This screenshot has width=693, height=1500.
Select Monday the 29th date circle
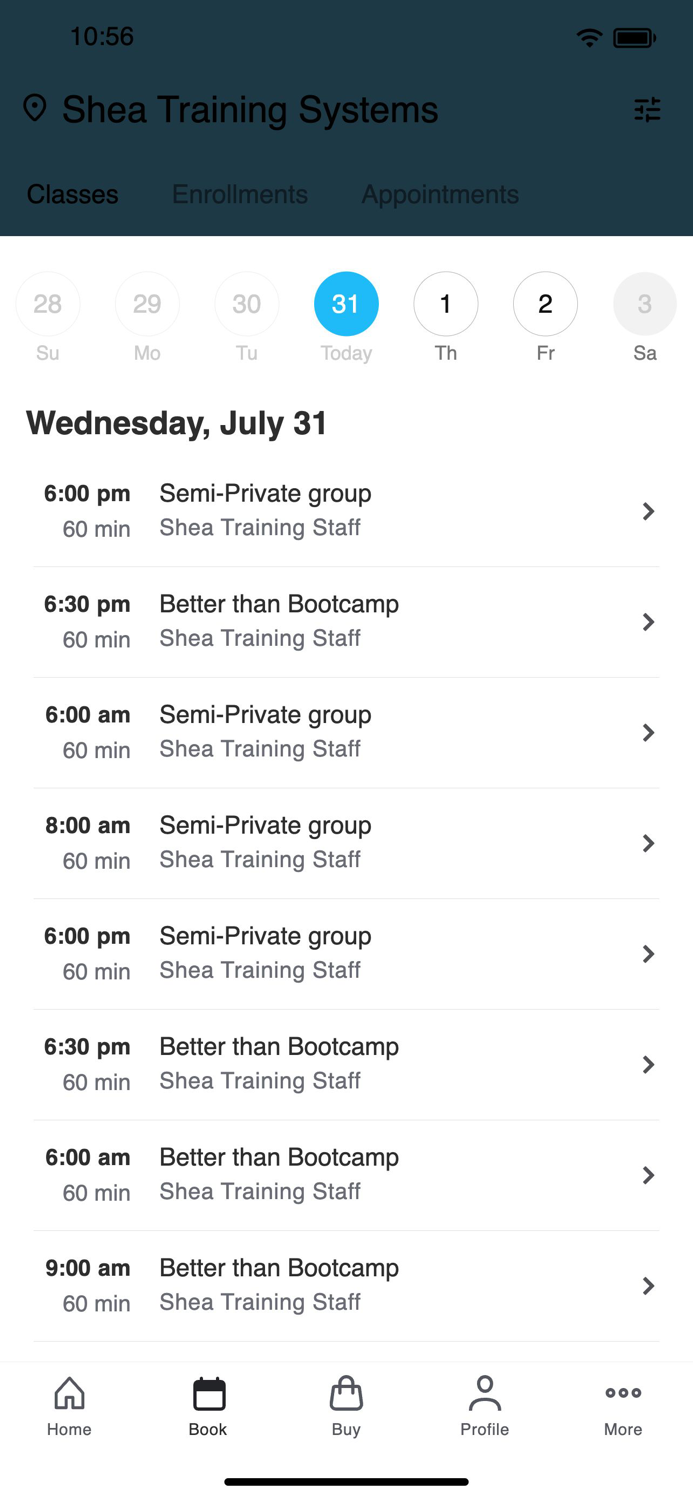[147, 303]
